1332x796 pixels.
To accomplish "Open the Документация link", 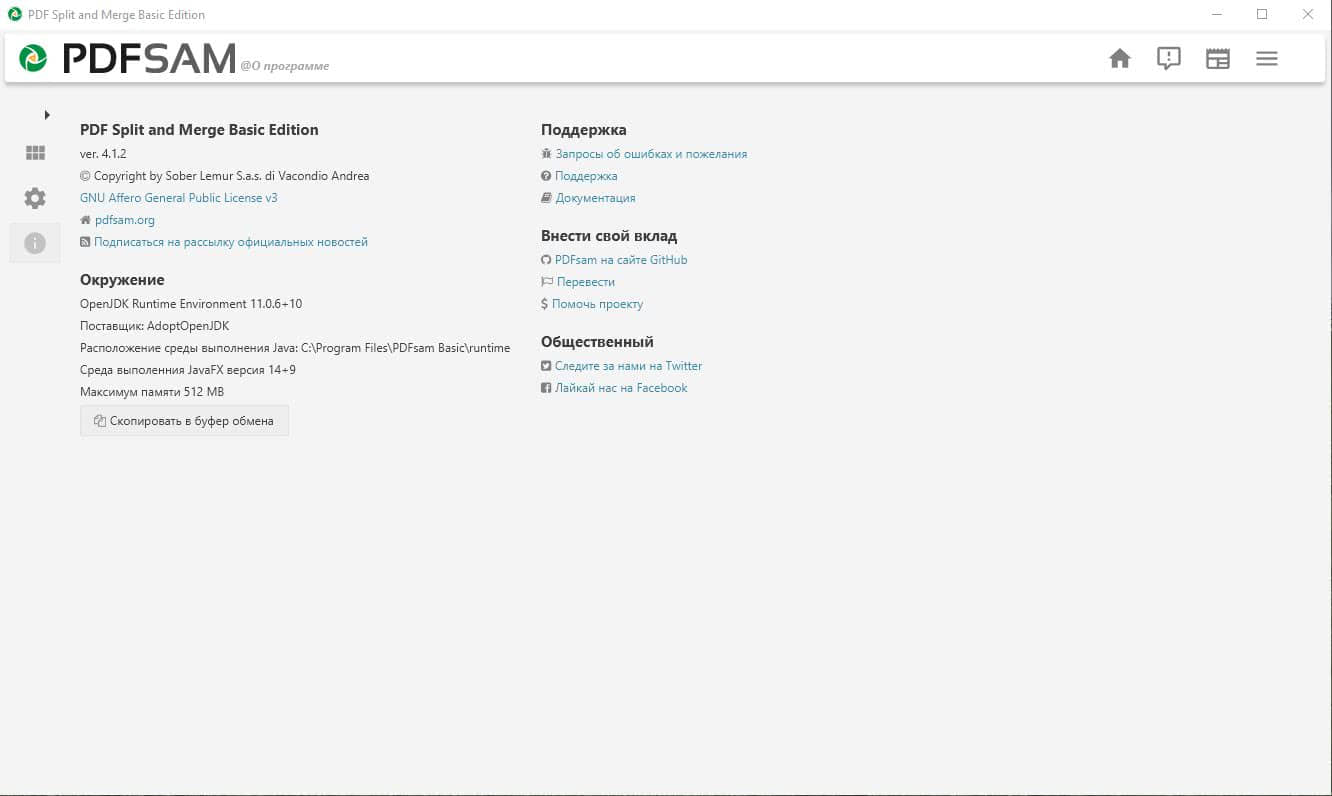I will pos(595,198).
